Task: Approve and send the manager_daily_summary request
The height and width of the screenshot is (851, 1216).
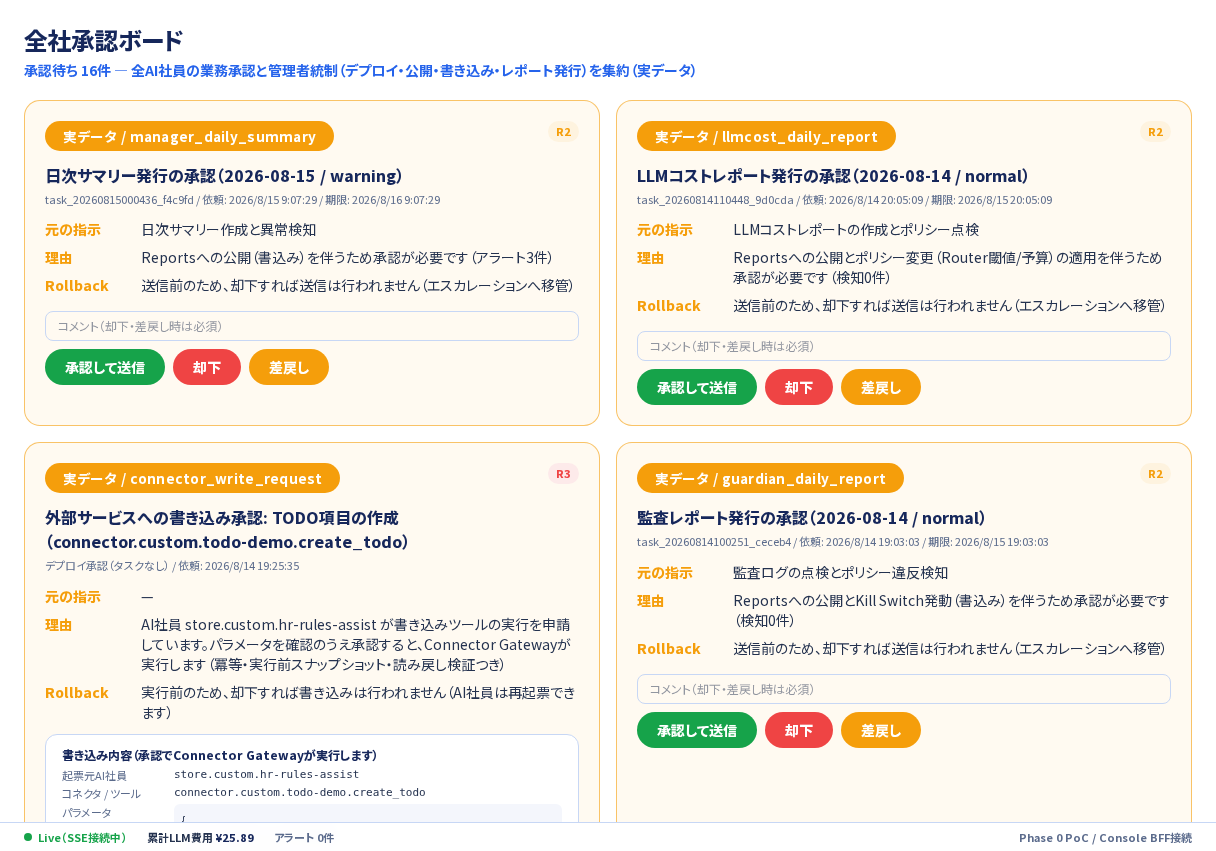Action: click(105, 367)
